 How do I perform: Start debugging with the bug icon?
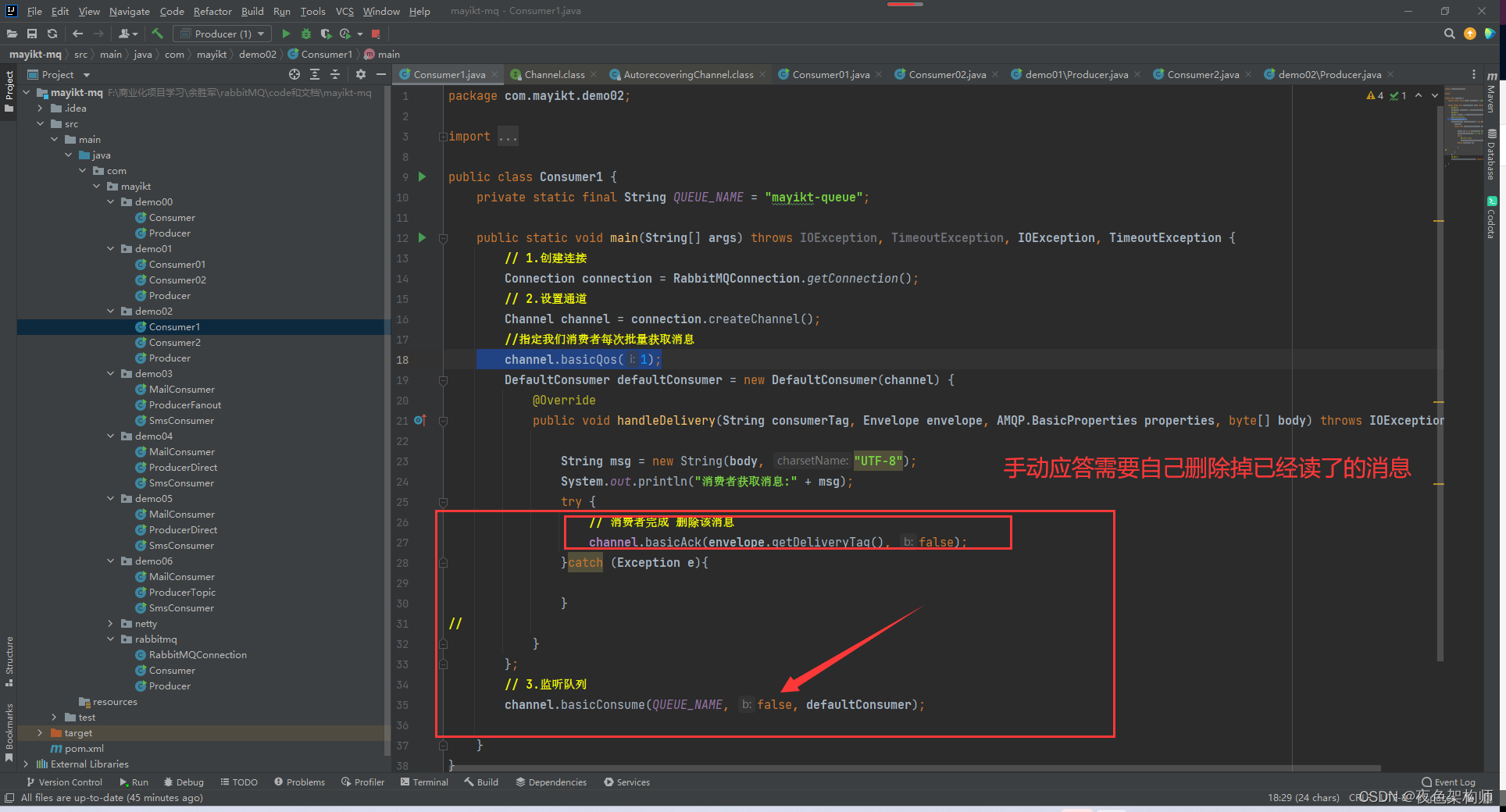pyautogui.click(x=306, y=34)
